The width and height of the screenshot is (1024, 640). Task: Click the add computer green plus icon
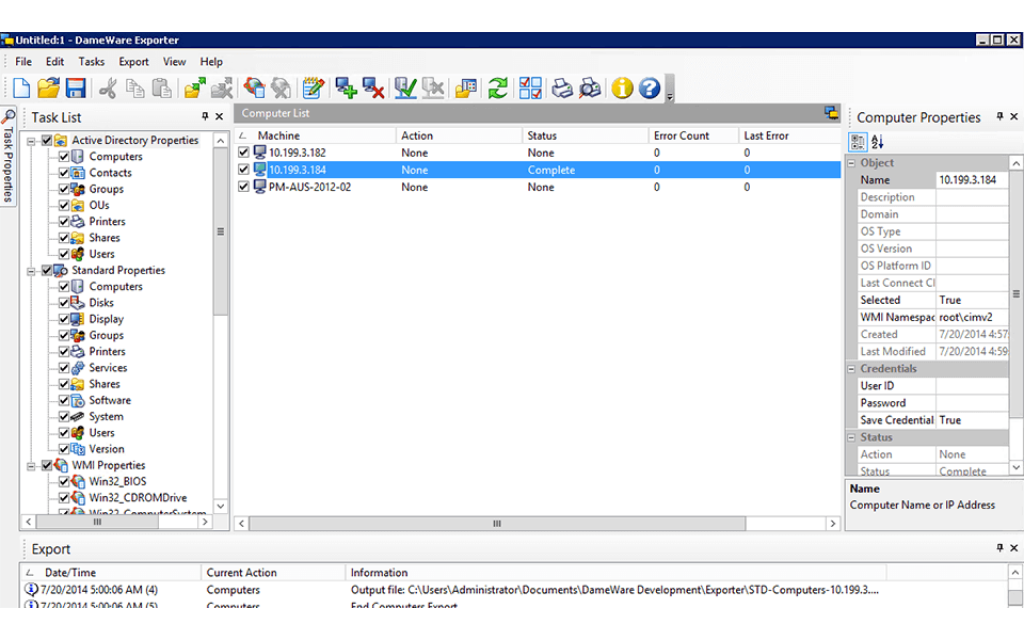coord(346,89)
